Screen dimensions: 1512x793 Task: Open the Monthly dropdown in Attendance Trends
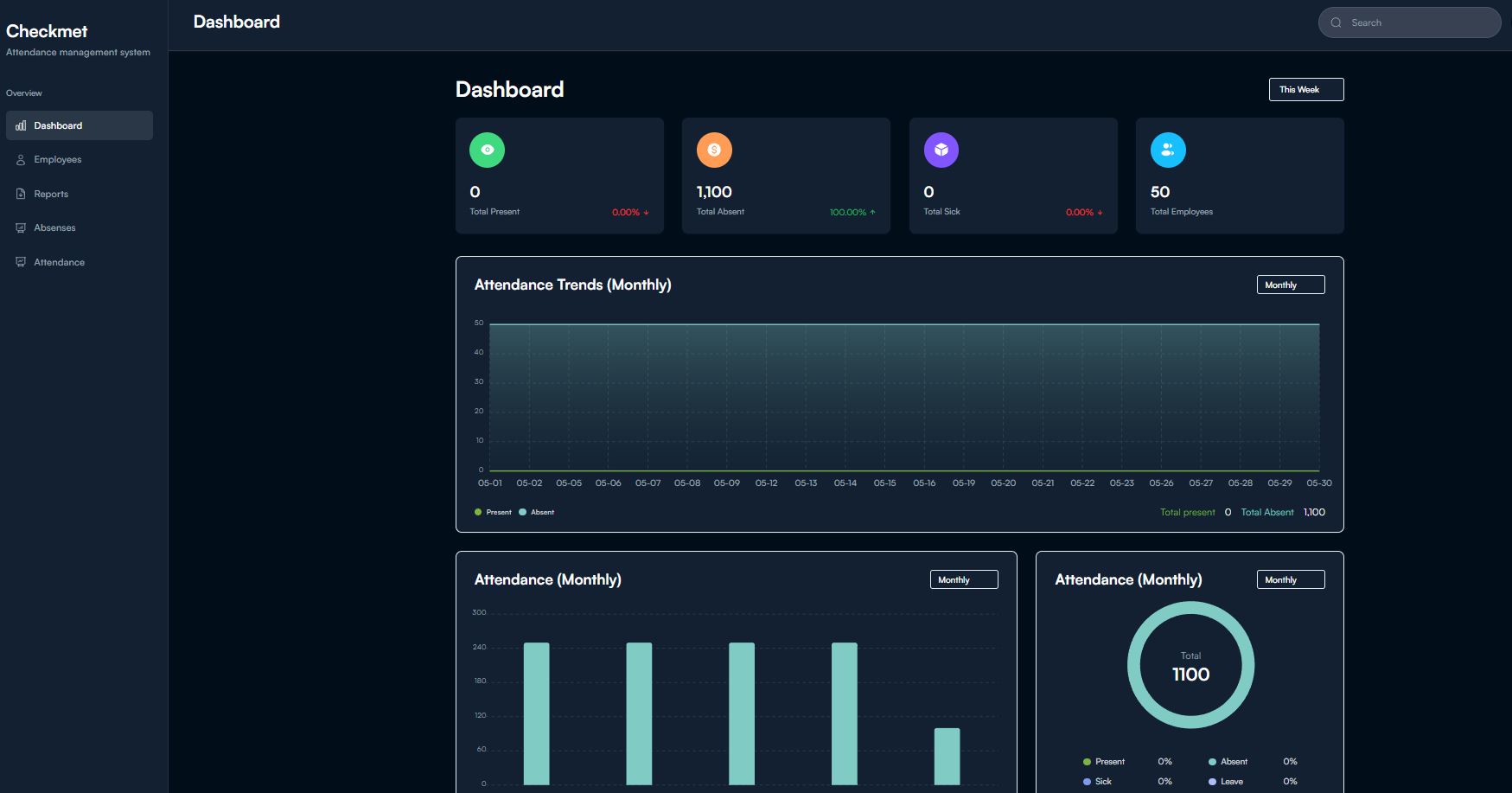click(x=1290, y=285)
